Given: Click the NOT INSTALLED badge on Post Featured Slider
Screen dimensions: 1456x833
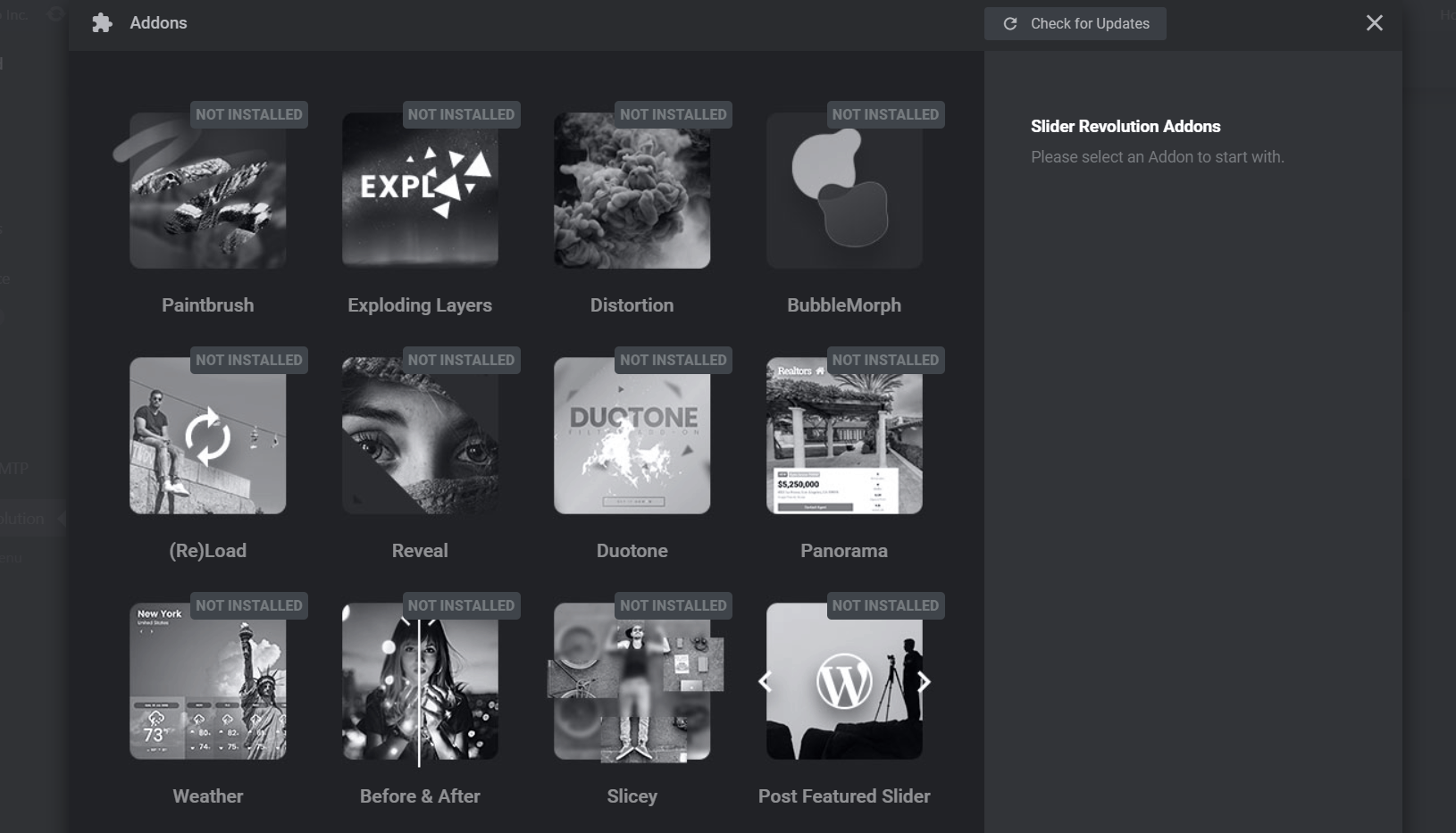Looking at the screenshot, I should point(885,605).
